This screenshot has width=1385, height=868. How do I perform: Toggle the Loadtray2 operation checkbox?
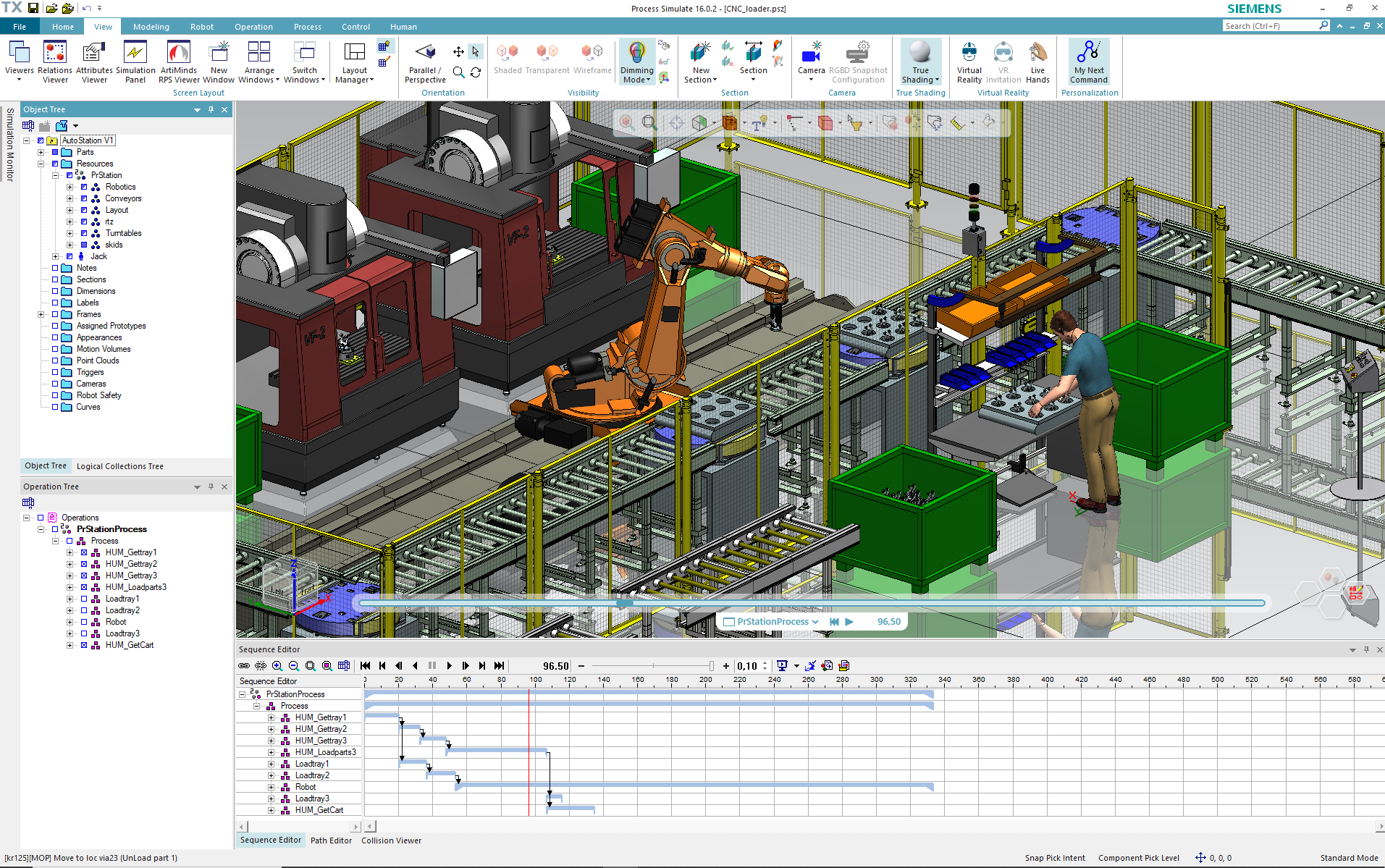[84, 610]
